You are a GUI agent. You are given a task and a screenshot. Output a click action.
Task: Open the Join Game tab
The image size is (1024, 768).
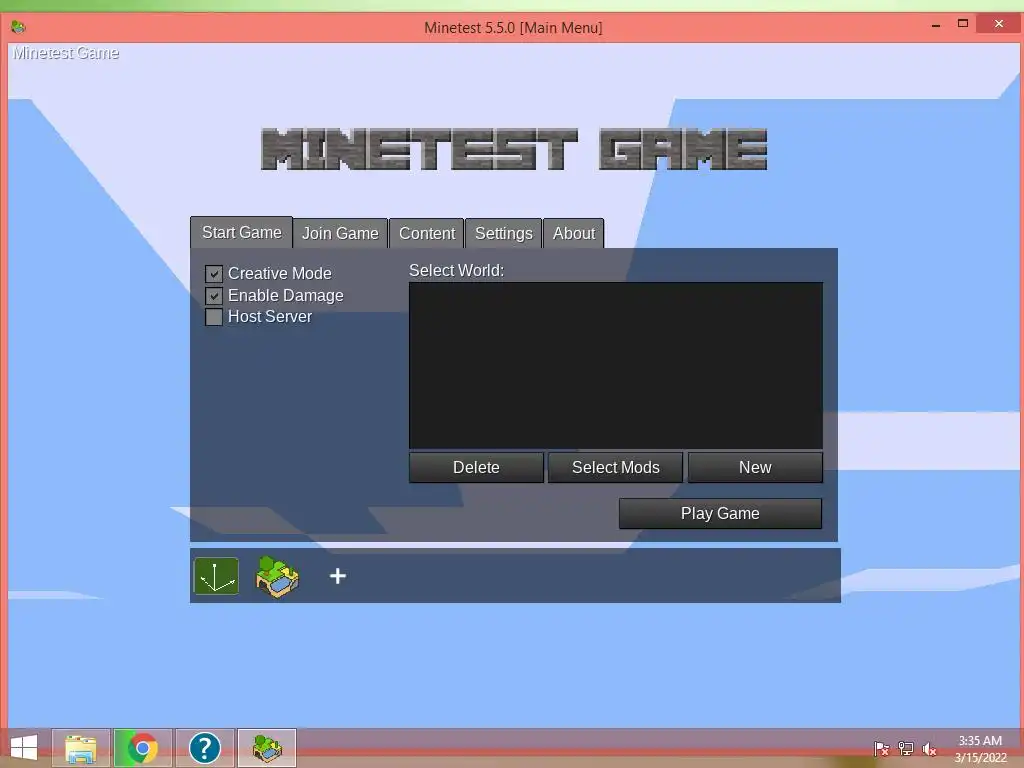[340, 233]
